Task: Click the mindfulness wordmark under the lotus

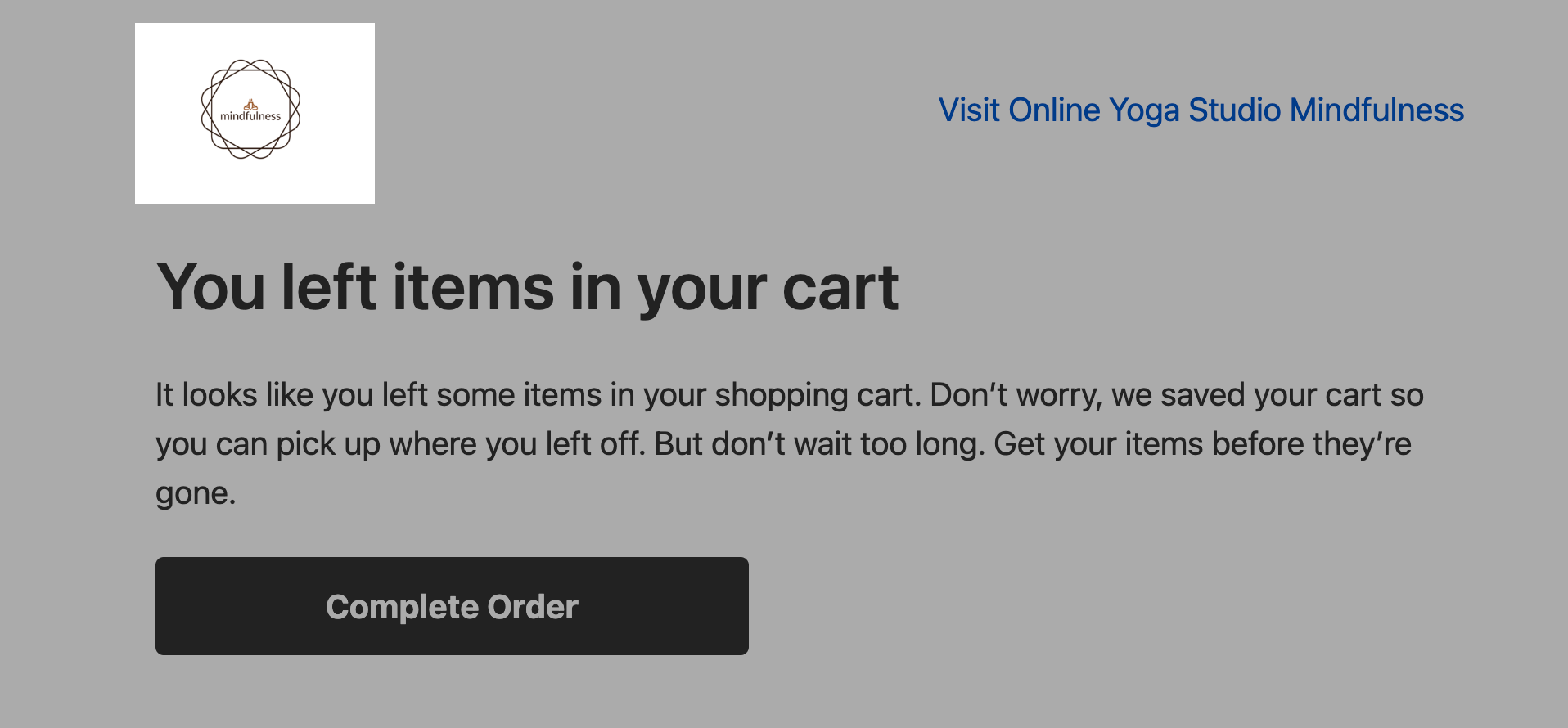Action: point(251,115)
